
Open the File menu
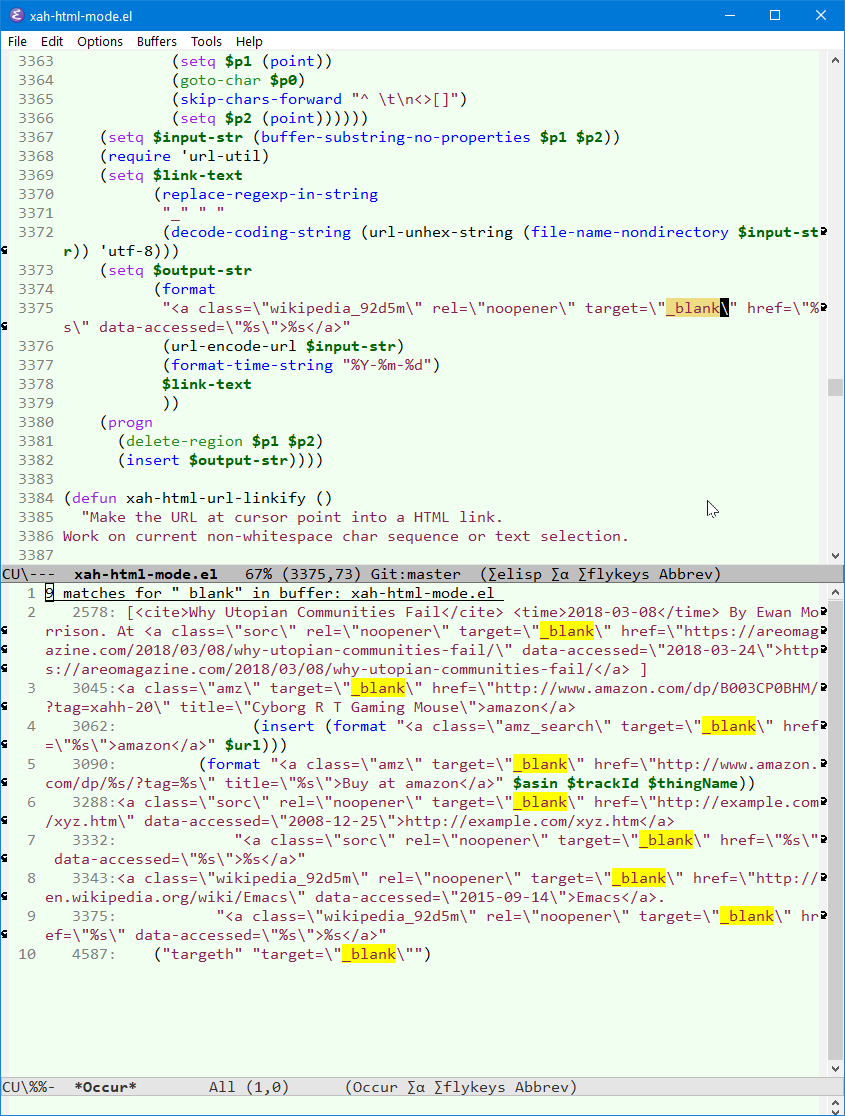16,41
